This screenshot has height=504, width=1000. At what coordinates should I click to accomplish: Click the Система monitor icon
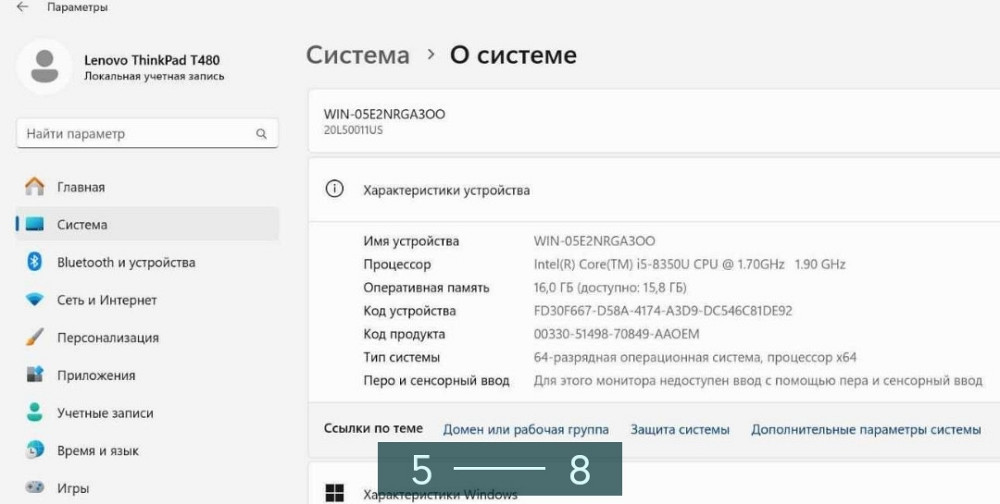(34, 225)
